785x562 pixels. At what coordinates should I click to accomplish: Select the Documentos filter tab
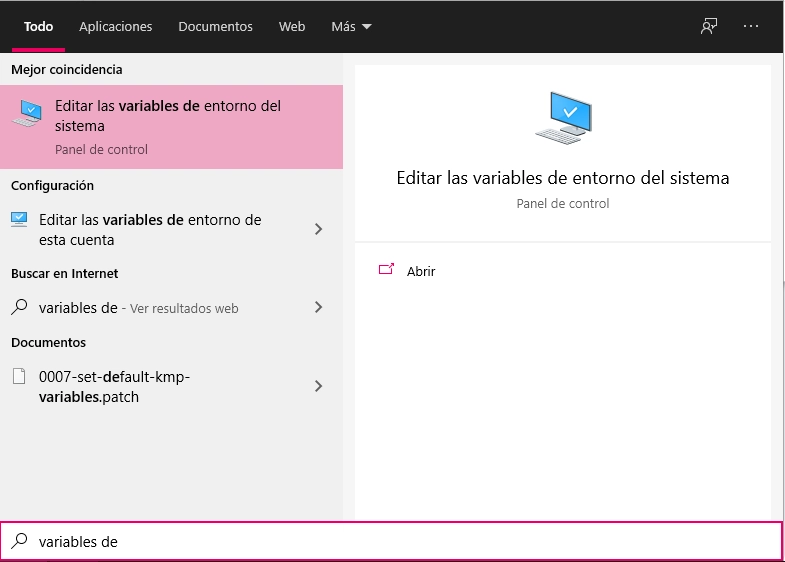[215, 27]
